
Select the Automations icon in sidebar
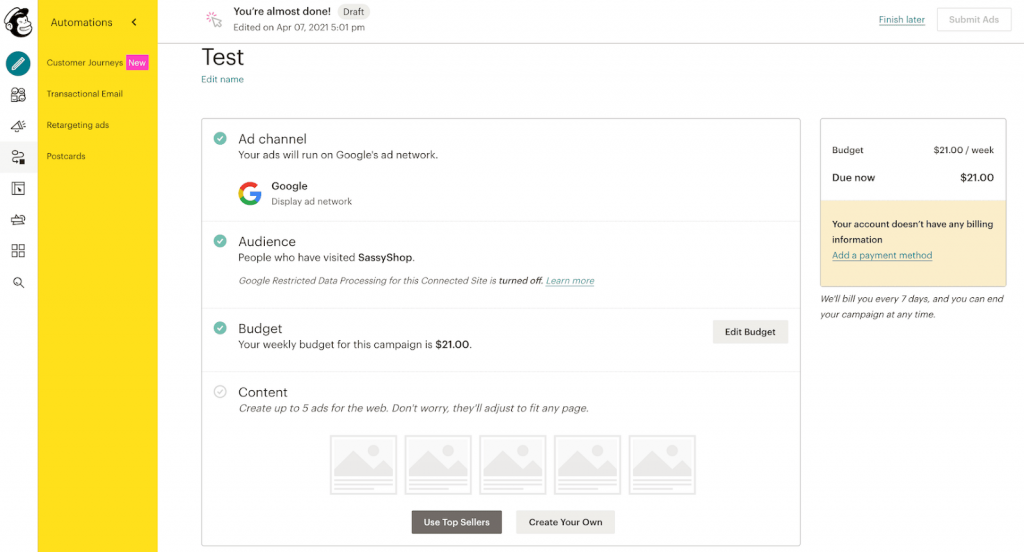(x=18, y=157)
